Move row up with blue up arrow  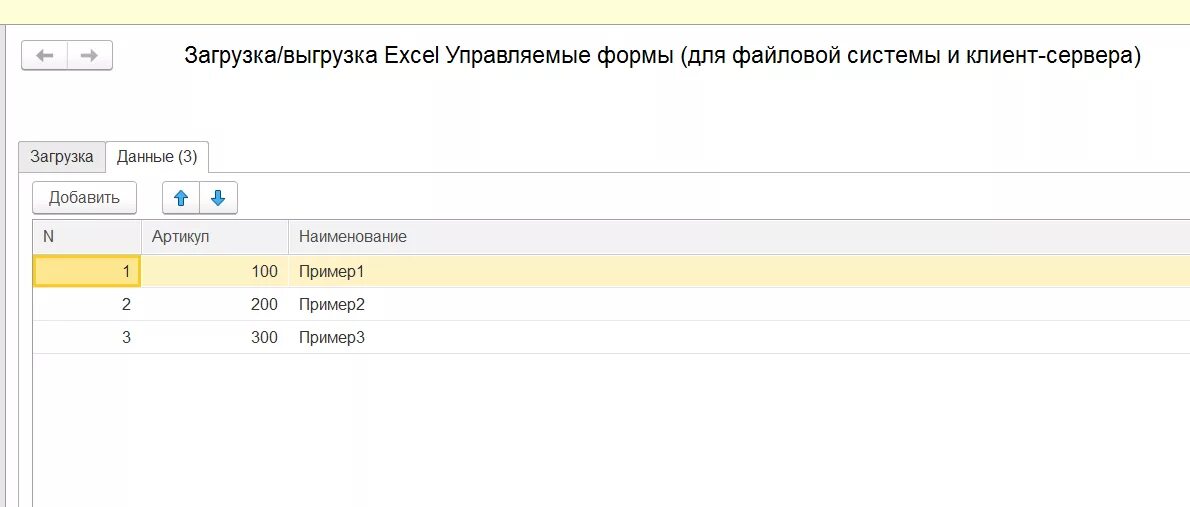[181, 198]
